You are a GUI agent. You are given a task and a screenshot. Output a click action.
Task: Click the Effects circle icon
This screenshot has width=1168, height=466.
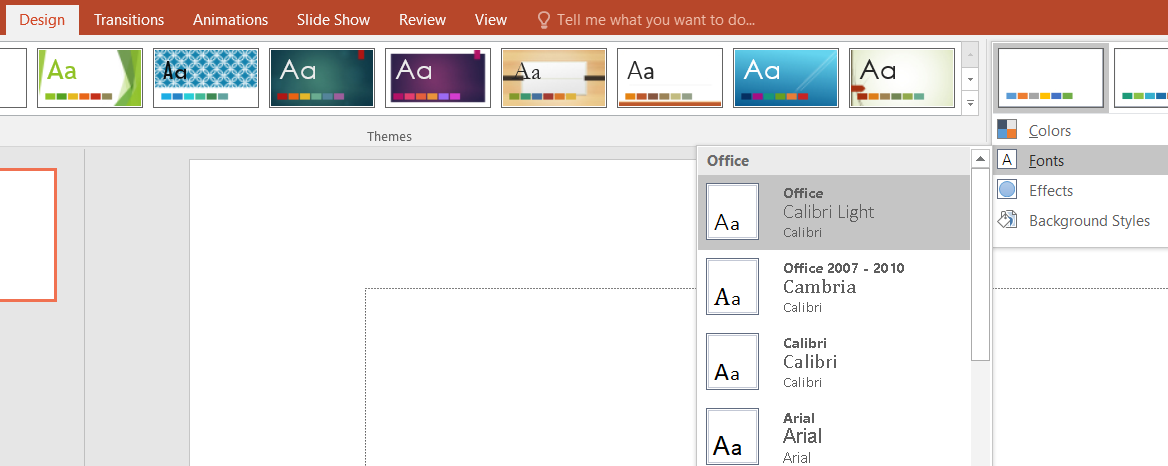point(1007,190)
